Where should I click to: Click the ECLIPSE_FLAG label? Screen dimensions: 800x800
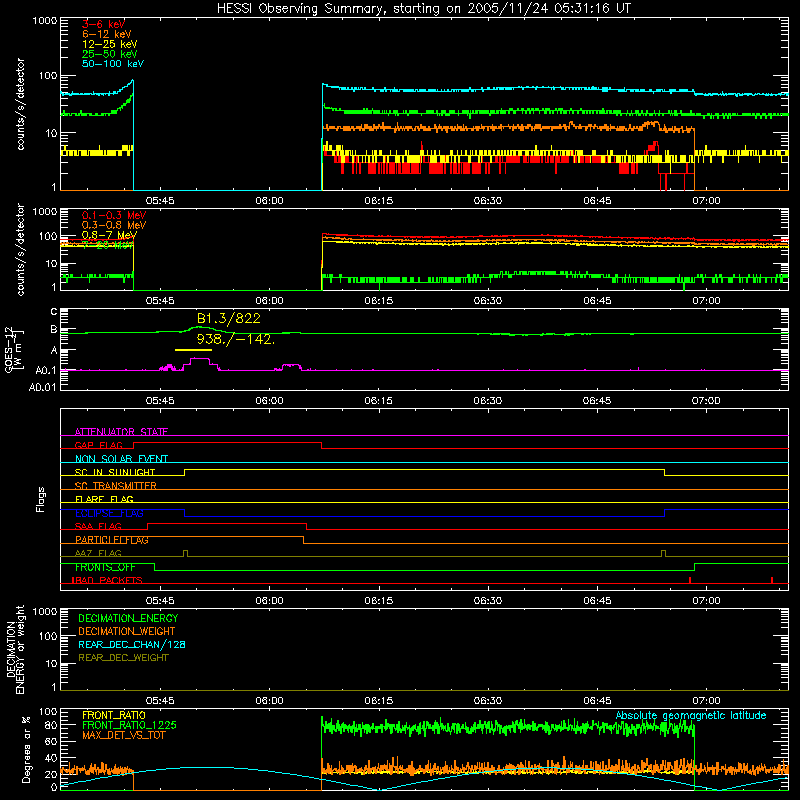(109, 513)
